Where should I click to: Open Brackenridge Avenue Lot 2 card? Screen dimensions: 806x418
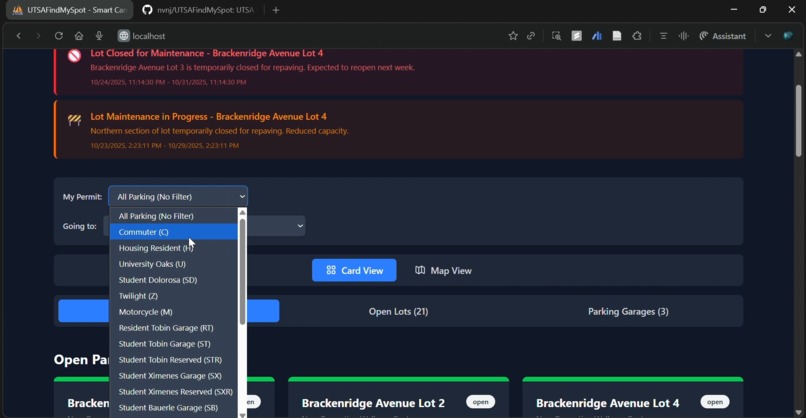(398, 399)
